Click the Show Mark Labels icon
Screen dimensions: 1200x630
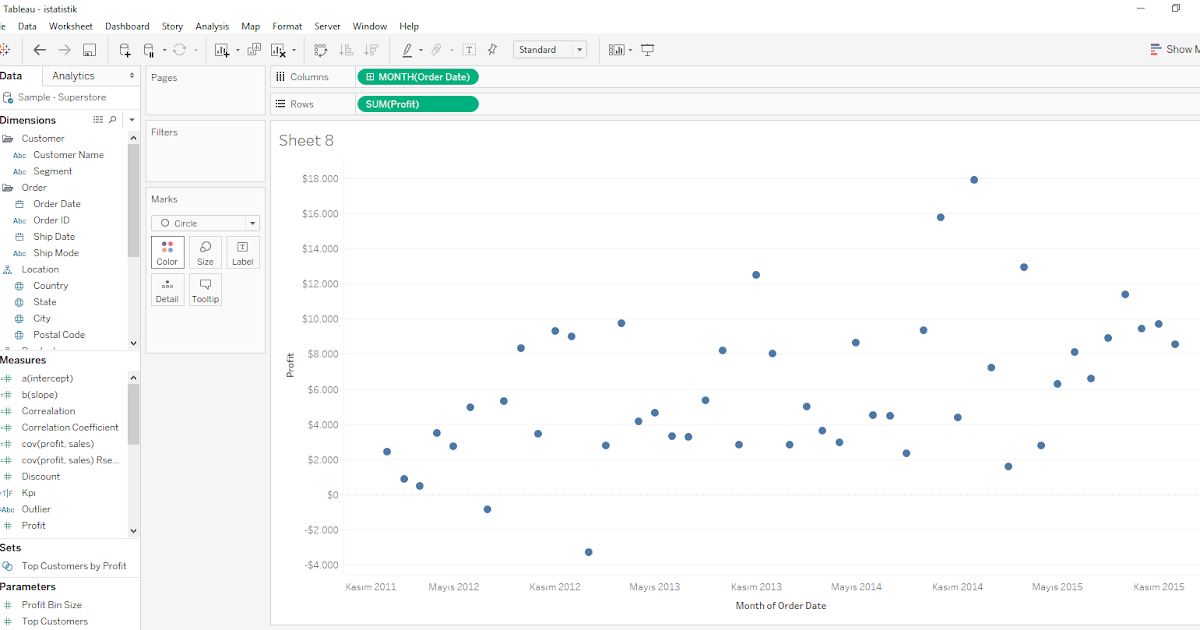[467, 49]
